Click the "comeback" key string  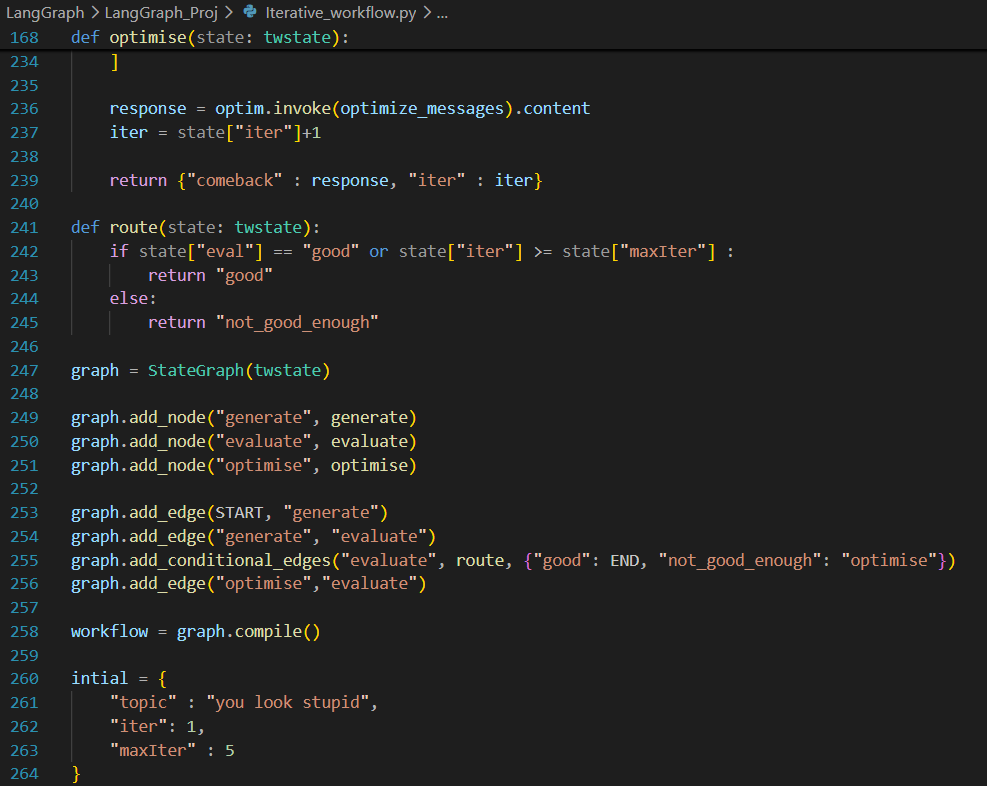(x=234, y=181)
